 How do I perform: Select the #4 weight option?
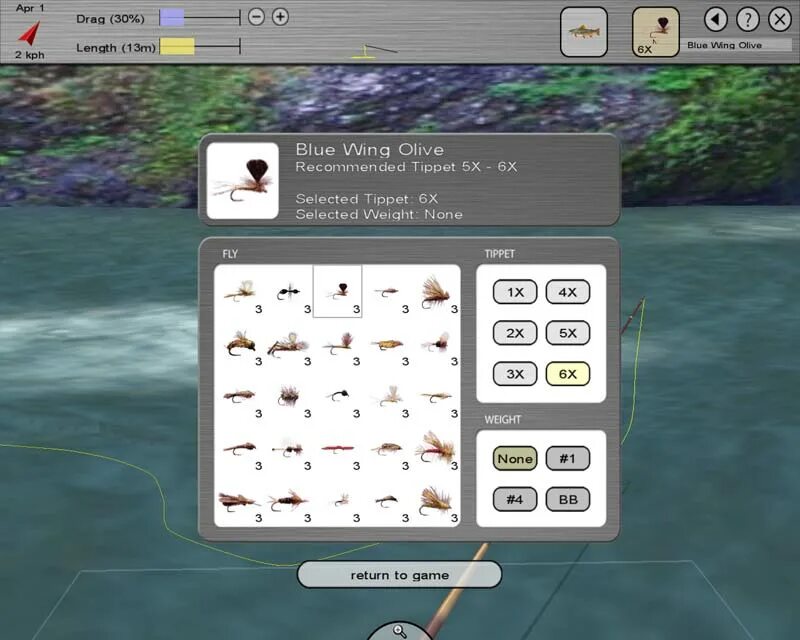click(x=515, y=498)
